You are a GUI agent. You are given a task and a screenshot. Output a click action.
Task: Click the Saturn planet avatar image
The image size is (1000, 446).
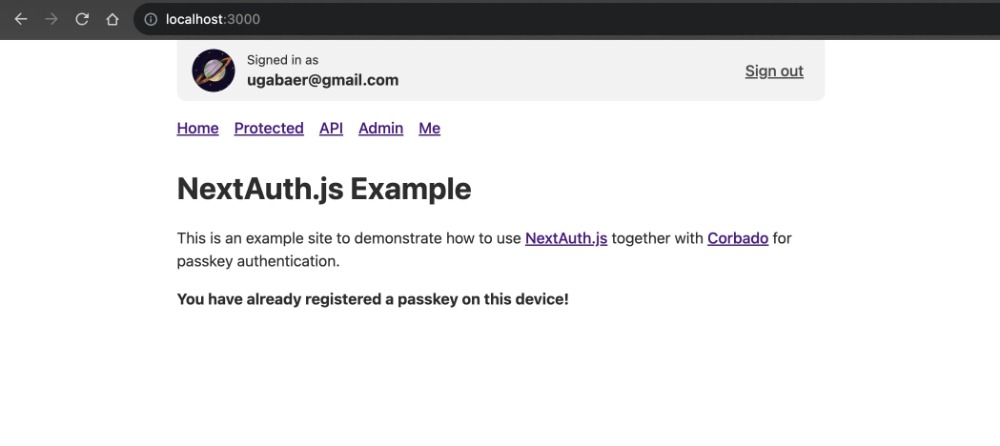point(214,70)
